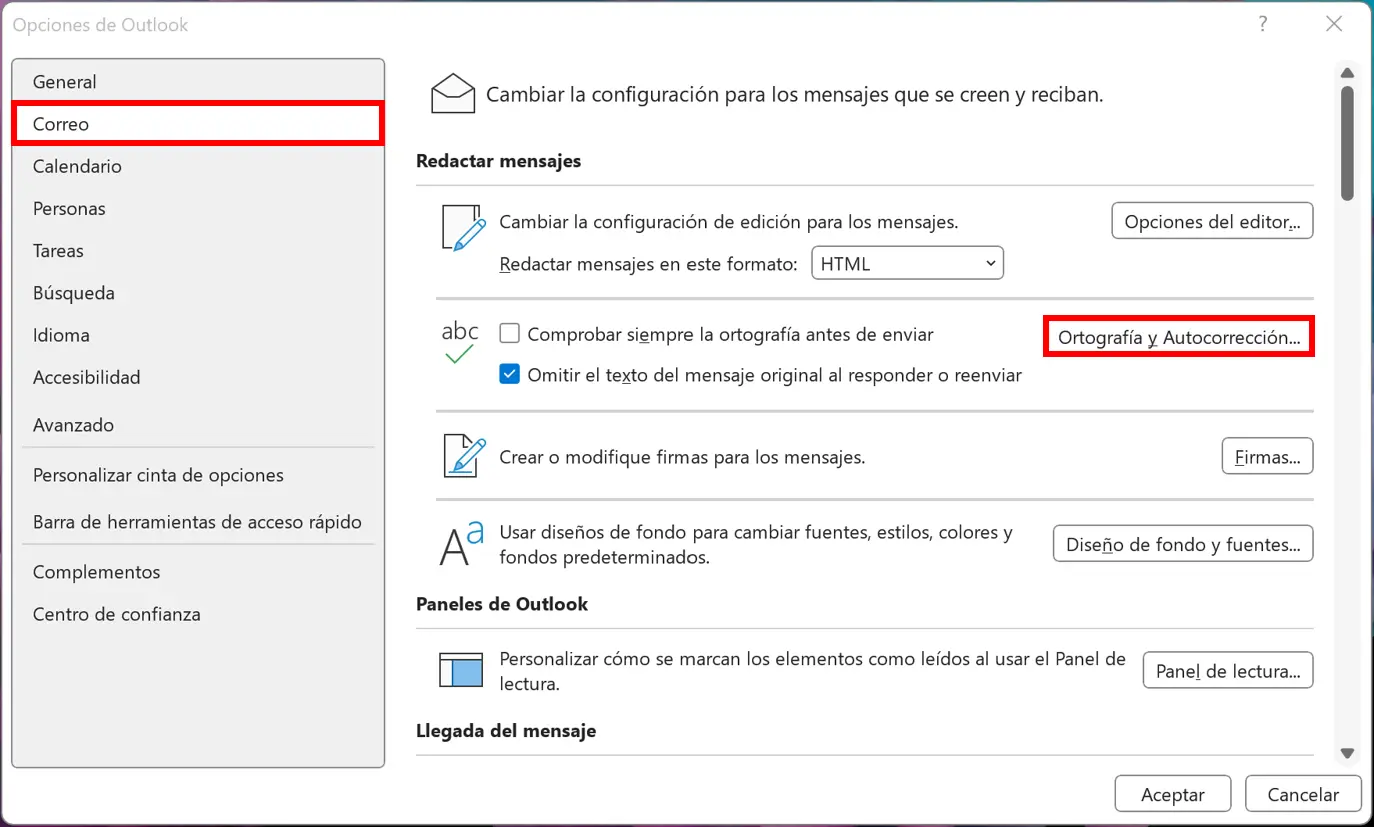
Task: Uncheck Omitir el texto del mensaje original
Action: [510, 375]
